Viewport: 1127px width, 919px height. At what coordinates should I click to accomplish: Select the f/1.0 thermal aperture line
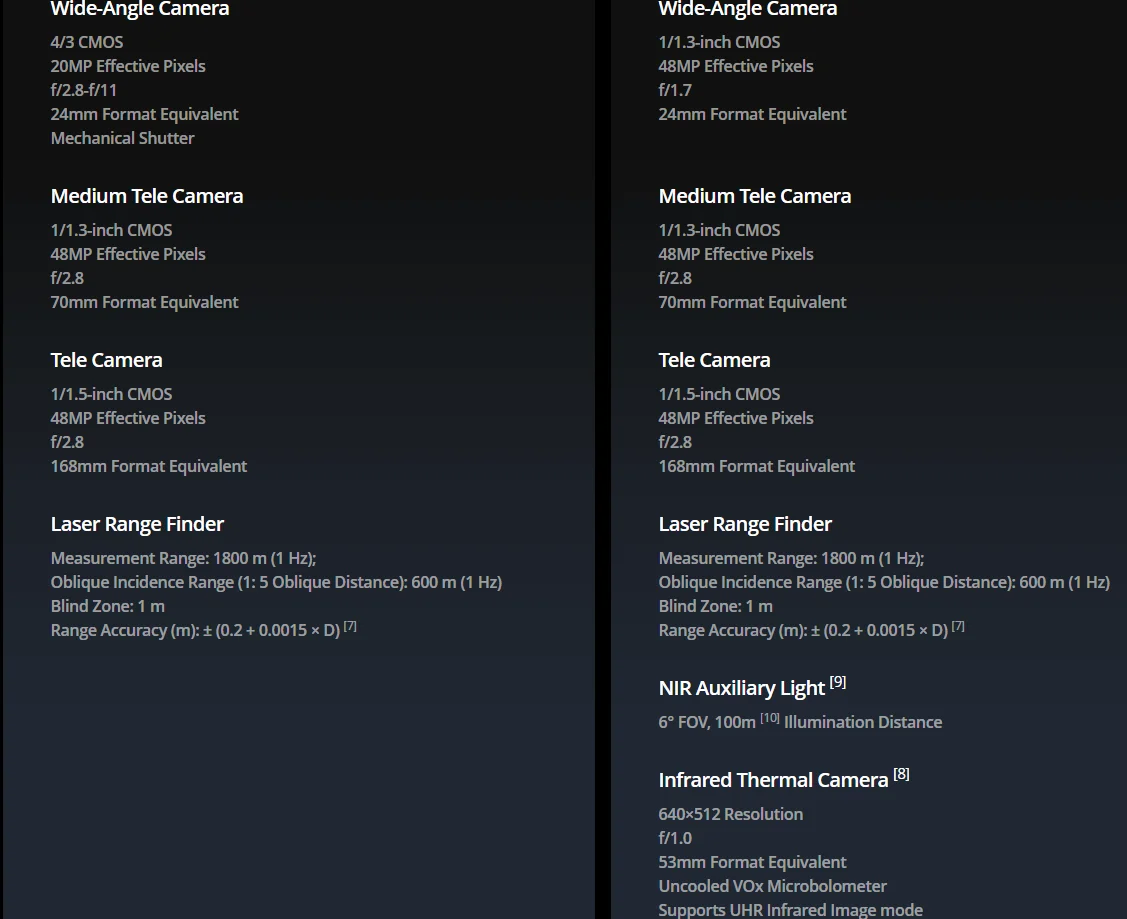pos(675,838)
